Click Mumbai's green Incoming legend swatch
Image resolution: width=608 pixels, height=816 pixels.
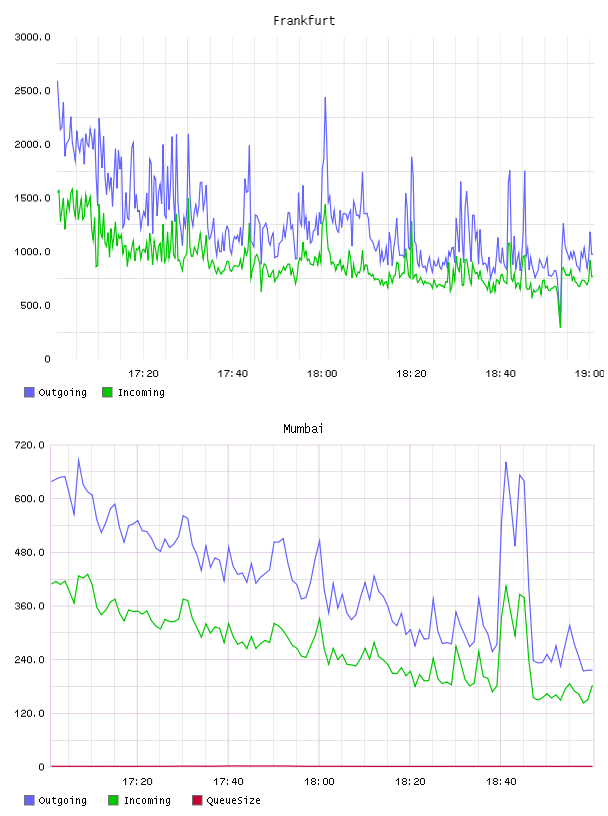113,800
